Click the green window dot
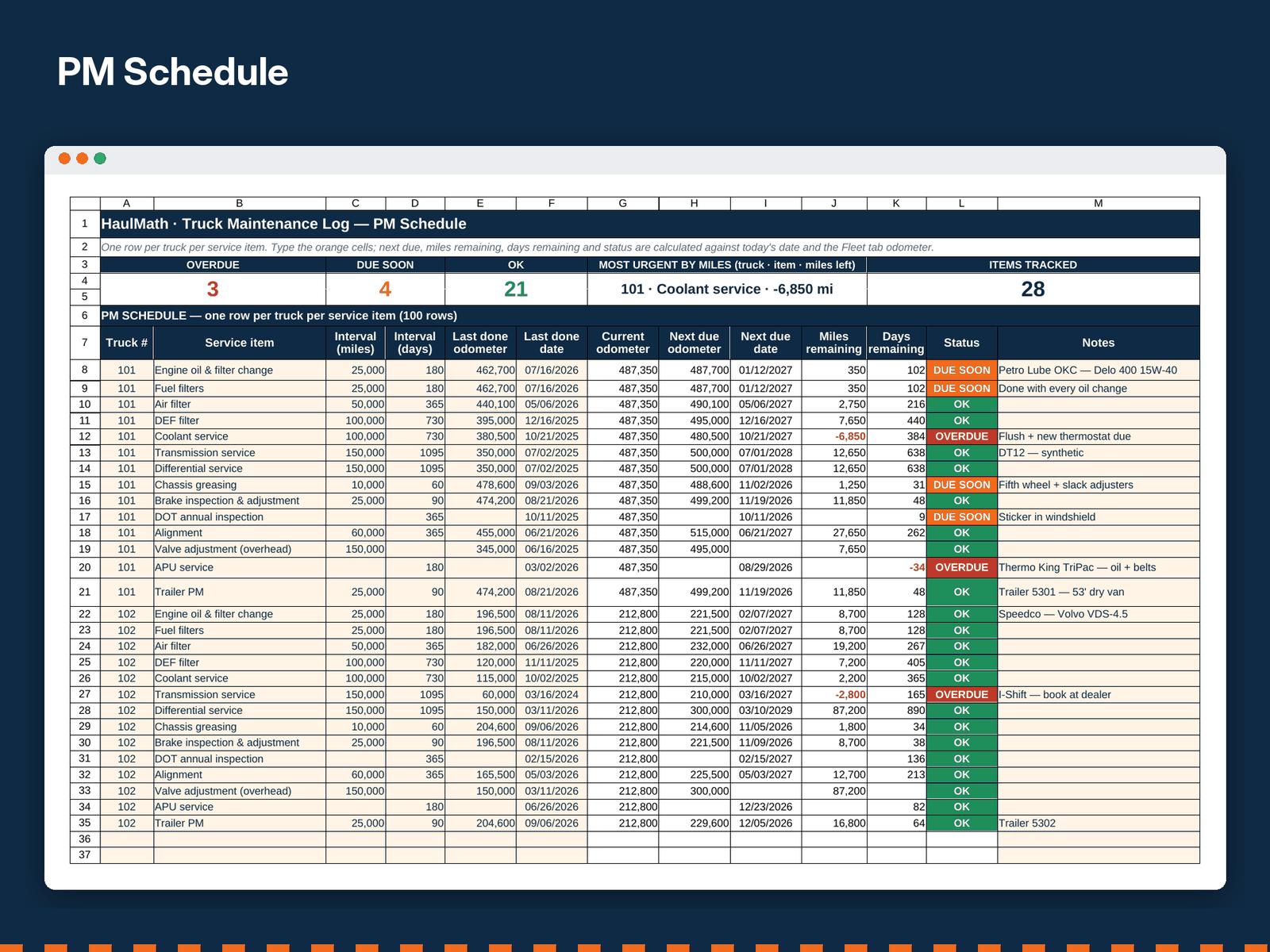Viewport: 1270px width, 952px height. tap(100, 159)
